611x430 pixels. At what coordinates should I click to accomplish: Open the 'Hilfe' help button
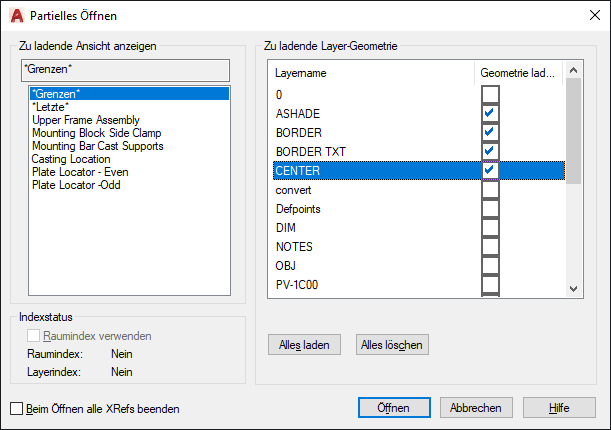coord(559,407)
